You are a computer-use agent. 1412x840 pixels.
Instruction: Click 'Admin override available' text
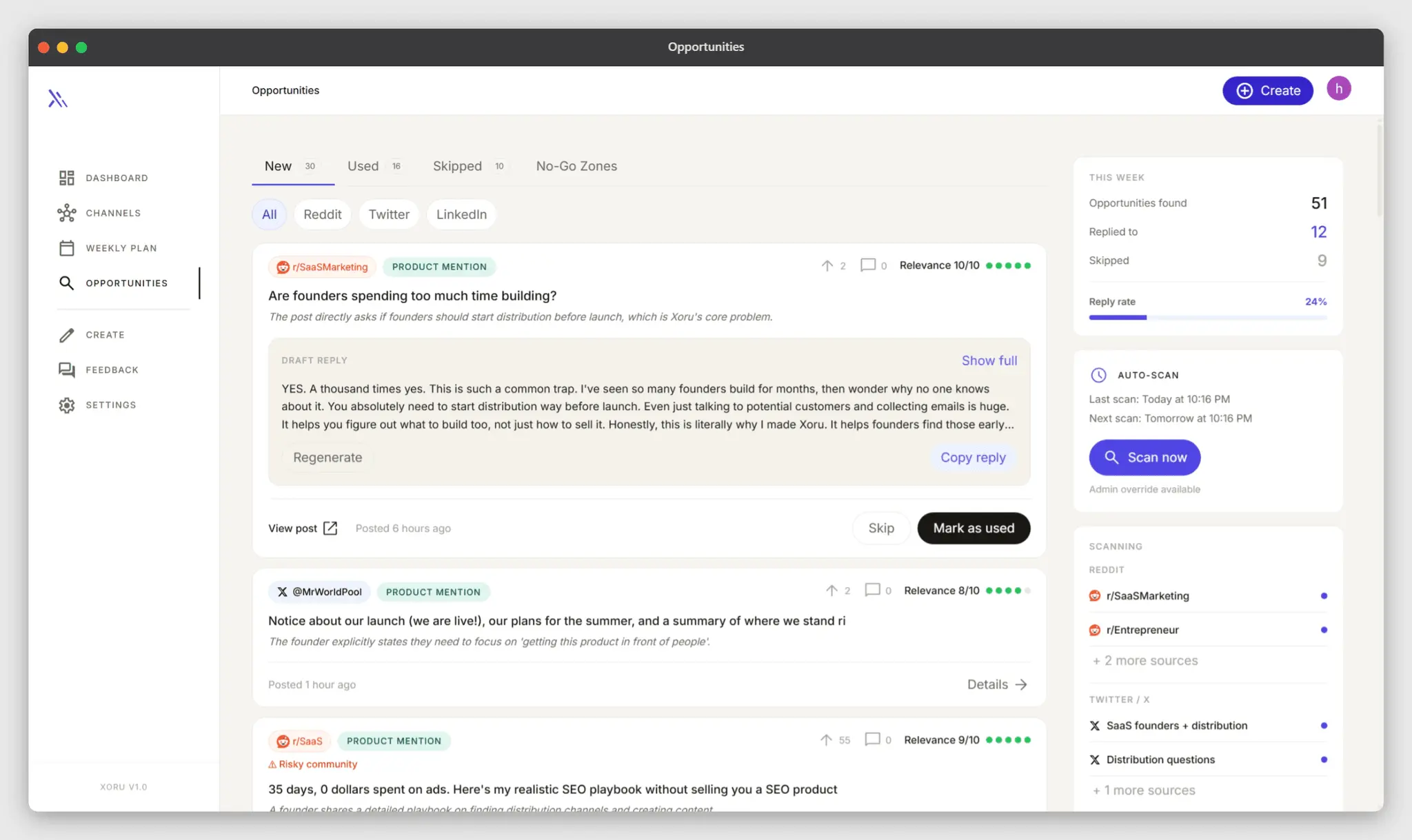click(x=1144, y=489)
